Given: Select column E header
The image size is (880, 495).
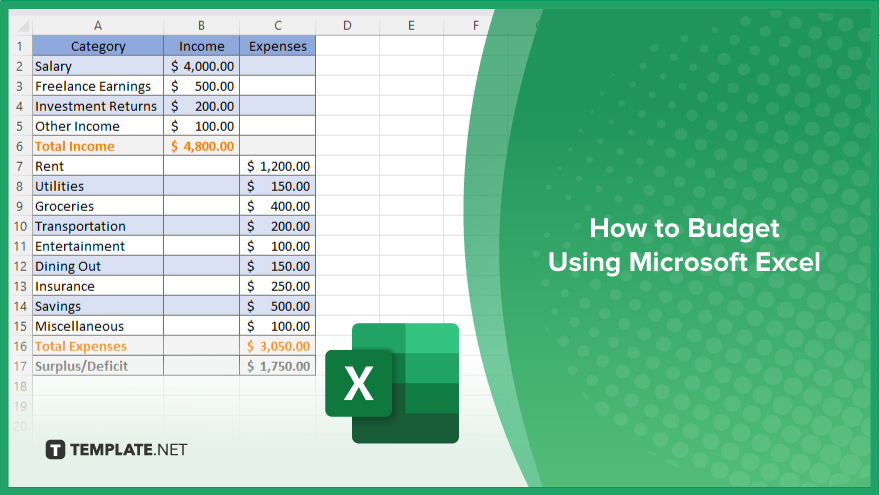Looking at the screenshot, I should tap(411, 25).
